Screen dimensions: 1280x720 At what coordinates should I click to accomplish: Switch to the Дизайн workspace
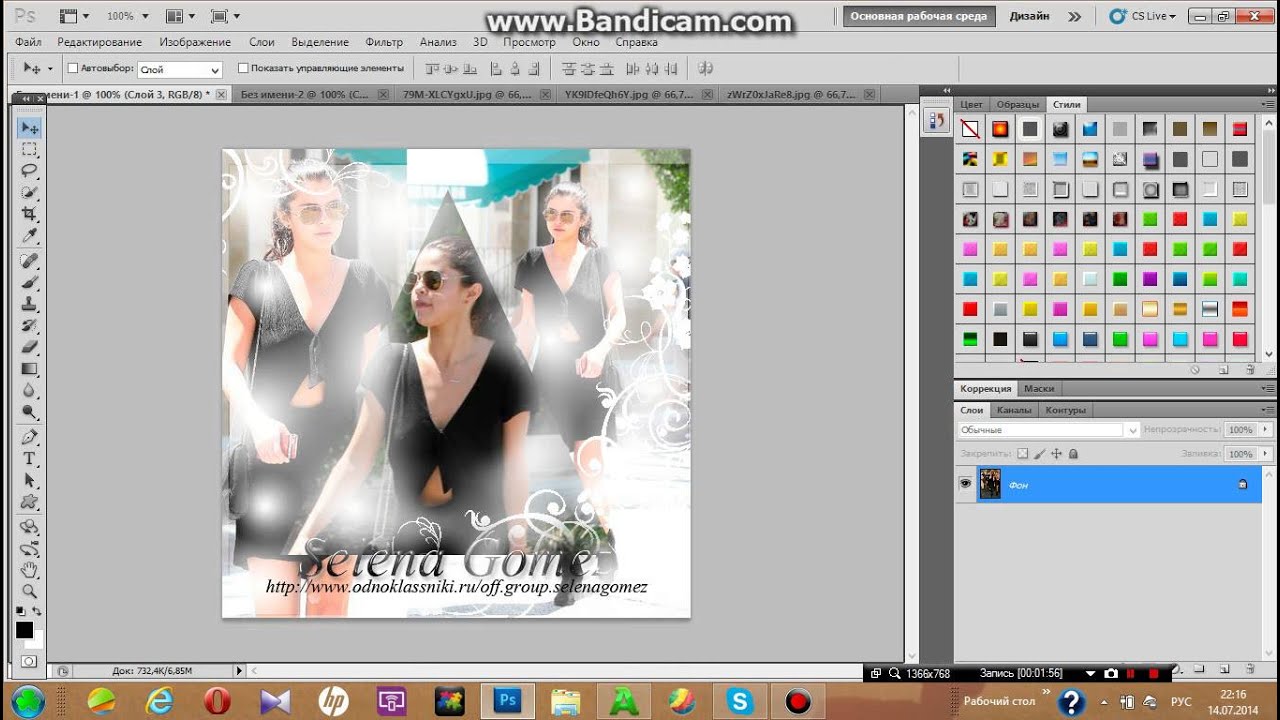tap(1029, 17)
